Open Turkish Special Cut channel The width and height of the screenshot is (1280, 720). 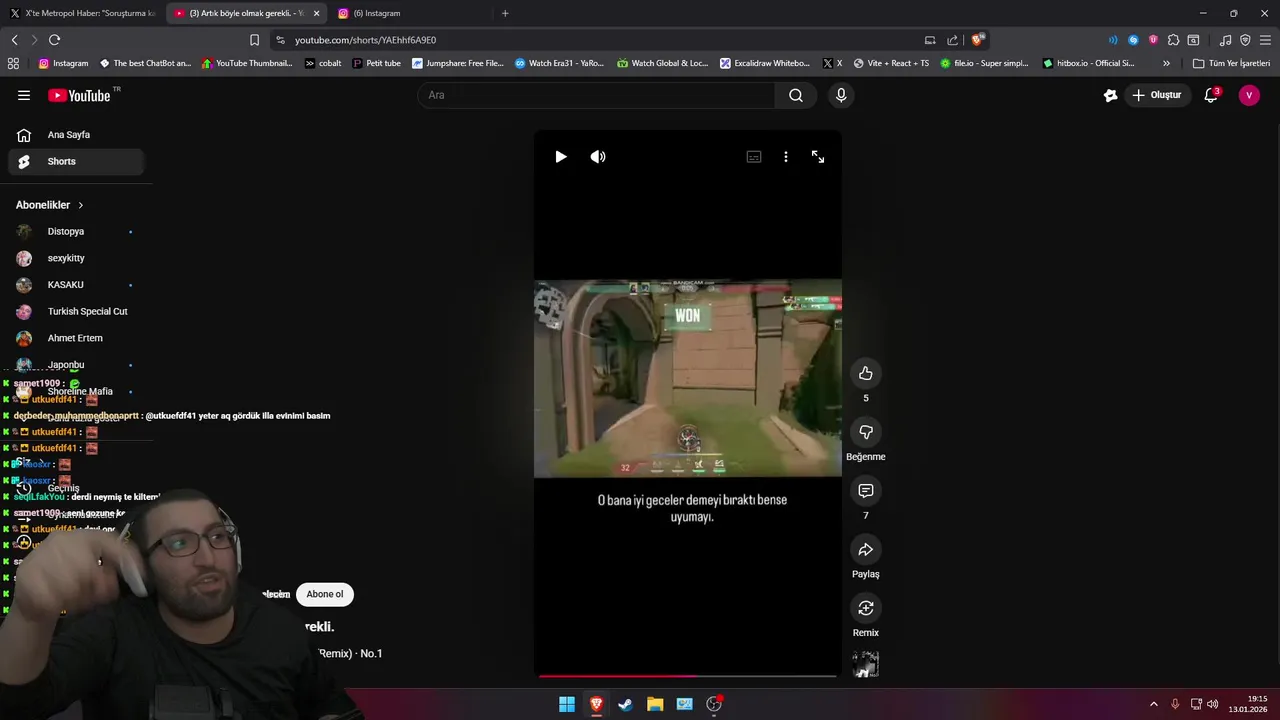click(x=76, y=311)
